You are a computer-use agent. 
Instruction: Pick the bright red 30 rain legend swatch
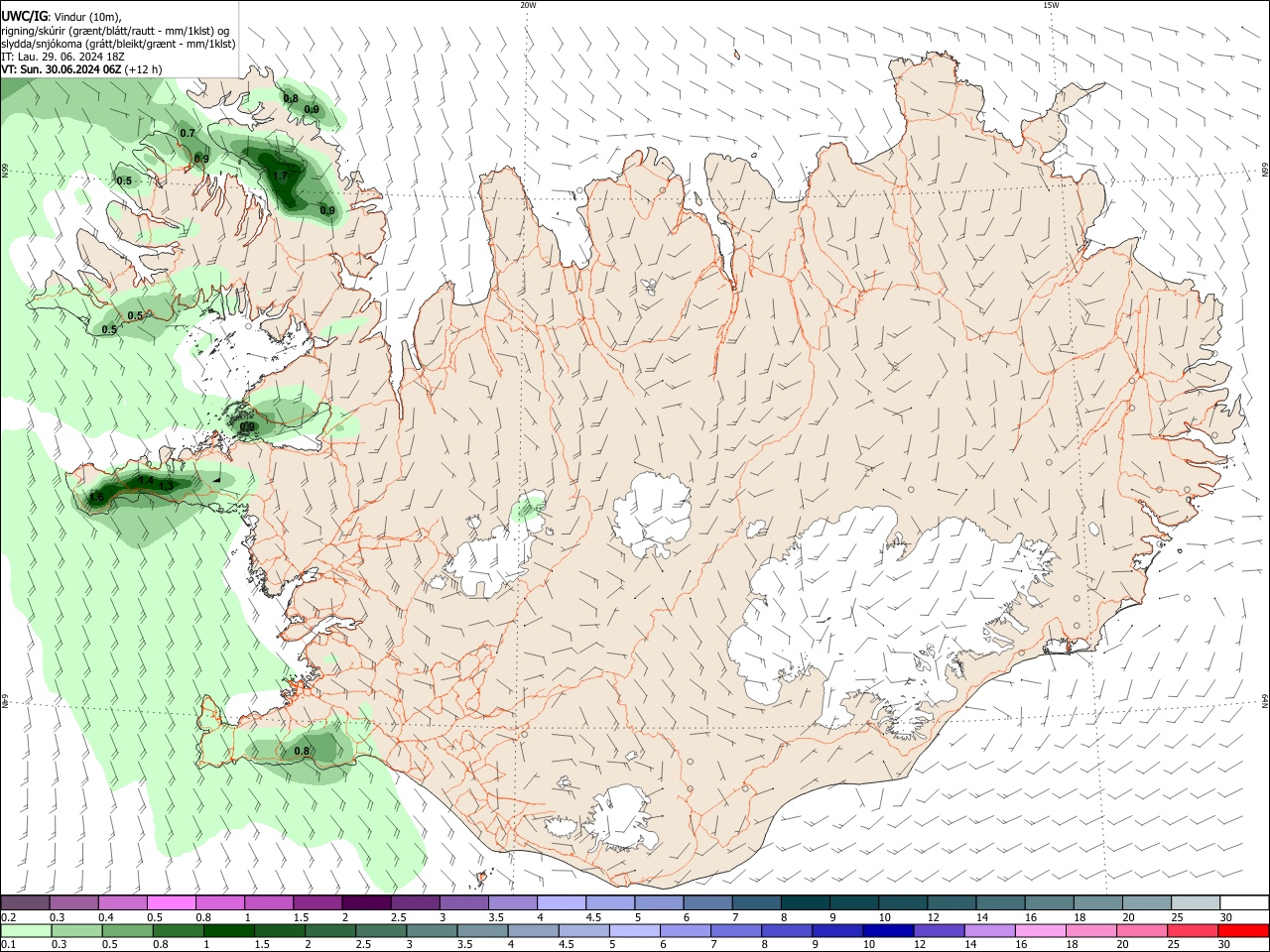[1242, 930]
